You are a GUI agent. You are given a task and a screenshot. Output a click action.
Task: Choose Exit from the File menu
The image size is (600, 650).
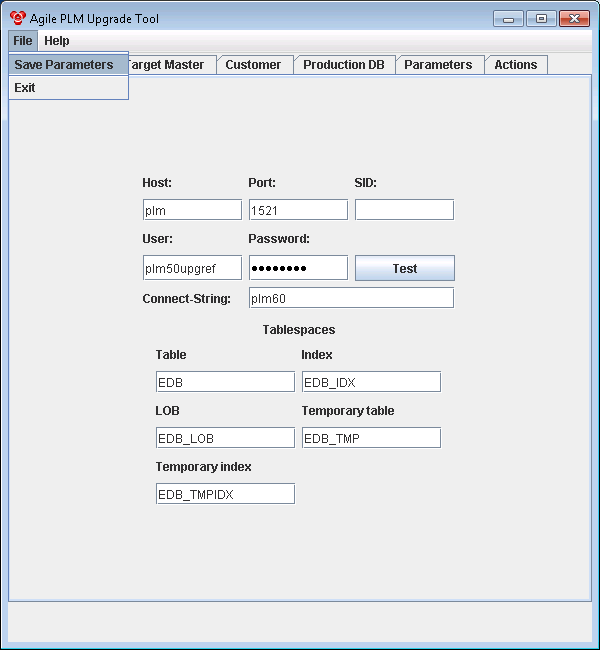[68, 87]
